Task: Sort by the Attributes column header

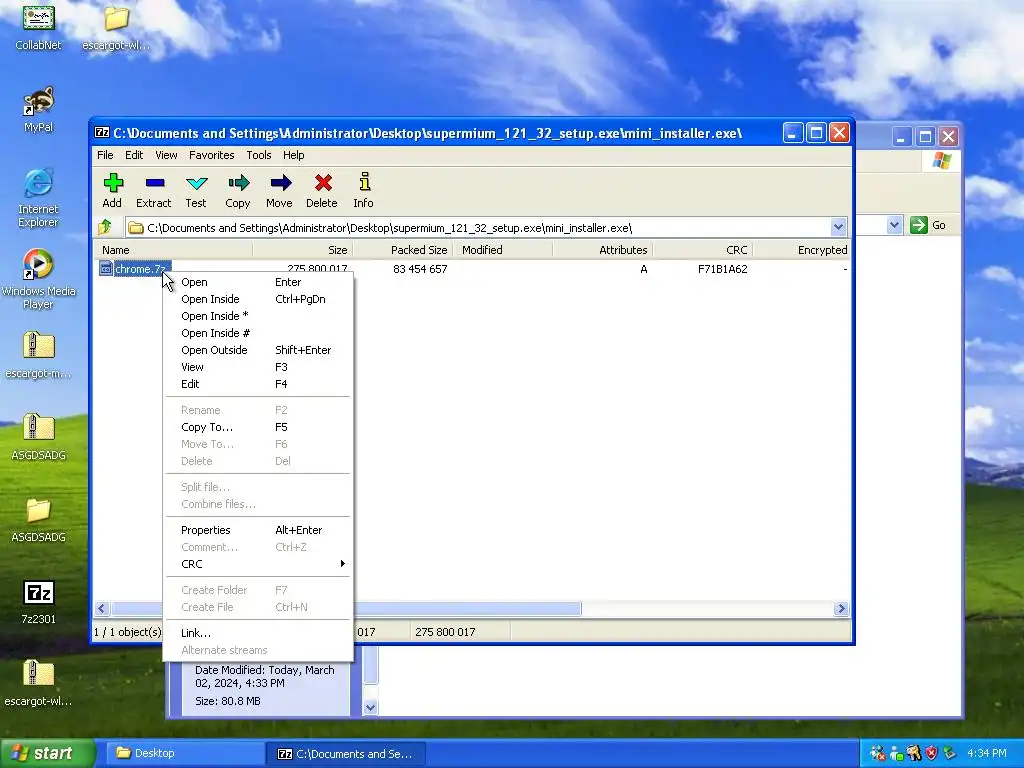Action: (x=602, y=250)
